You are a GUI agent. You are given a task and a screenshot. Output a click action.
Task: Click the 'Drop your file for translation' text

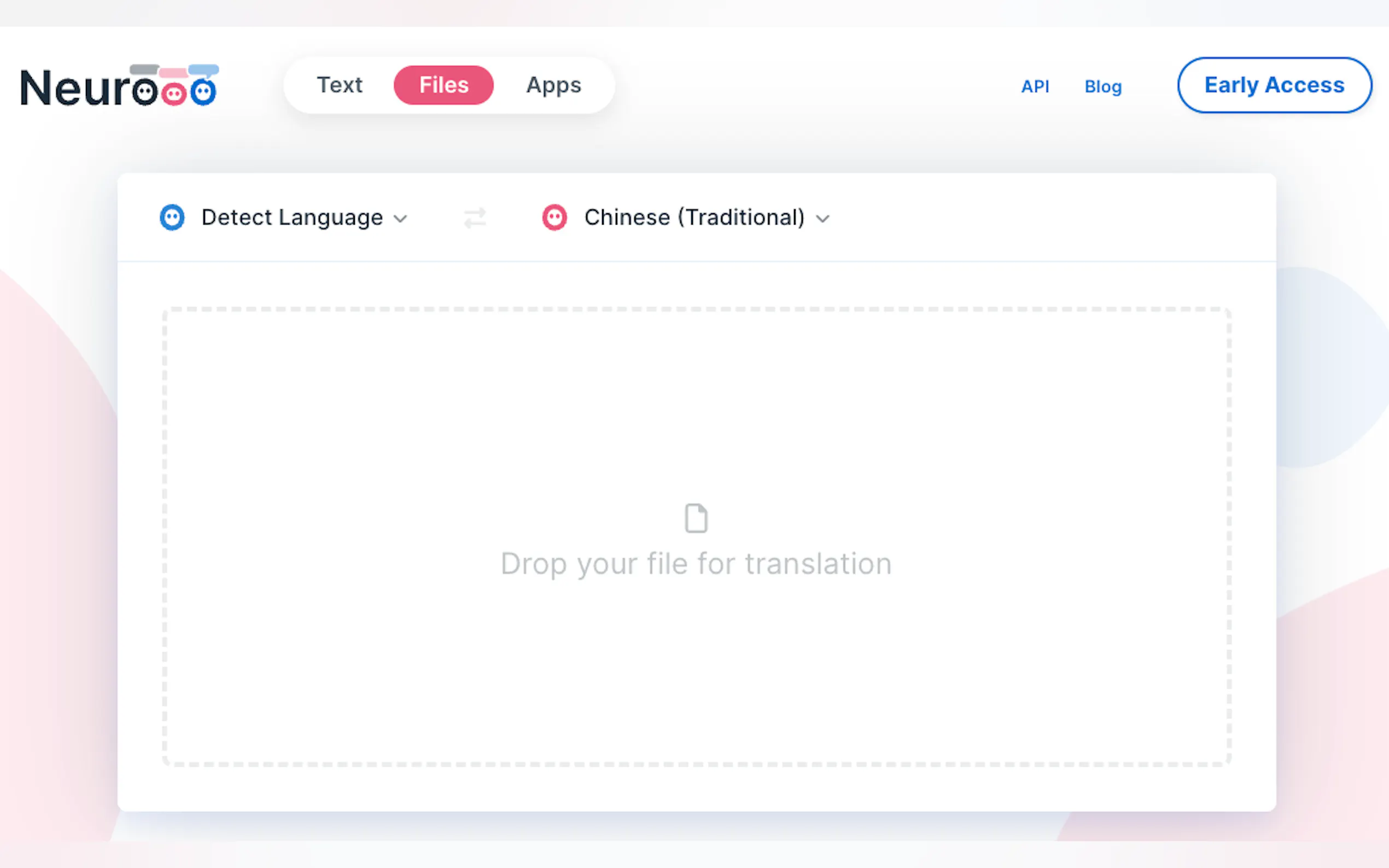(696, 563)
